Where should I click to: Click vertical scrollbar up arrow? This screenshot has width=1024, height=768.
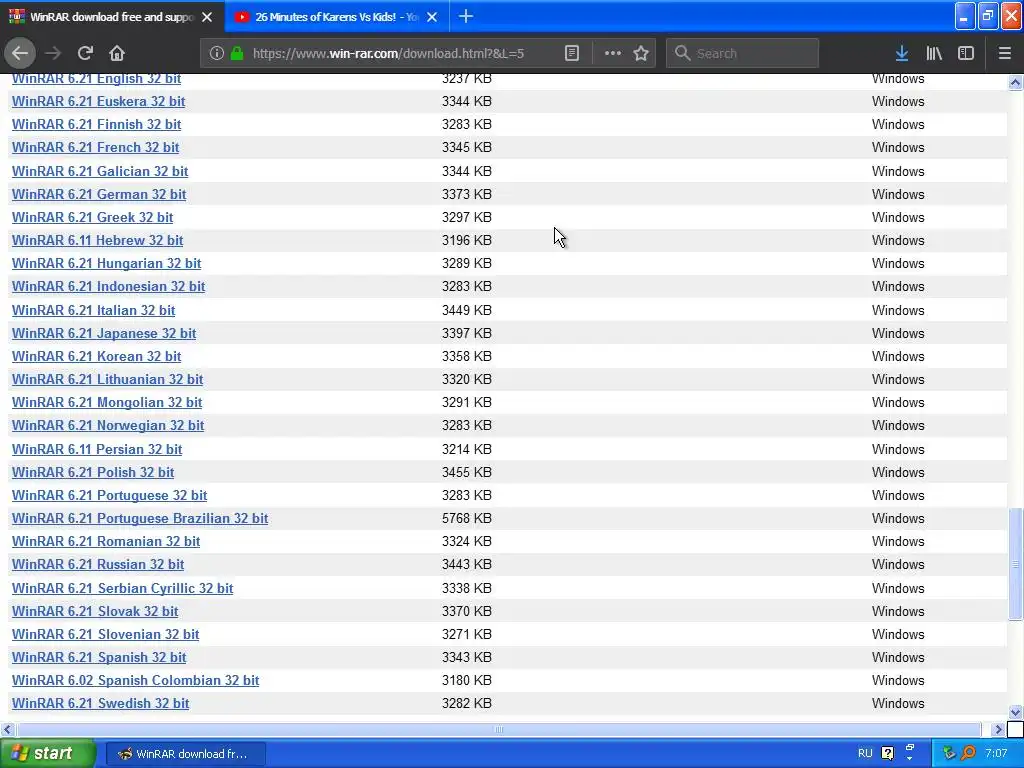click(x=1015, y=82)
